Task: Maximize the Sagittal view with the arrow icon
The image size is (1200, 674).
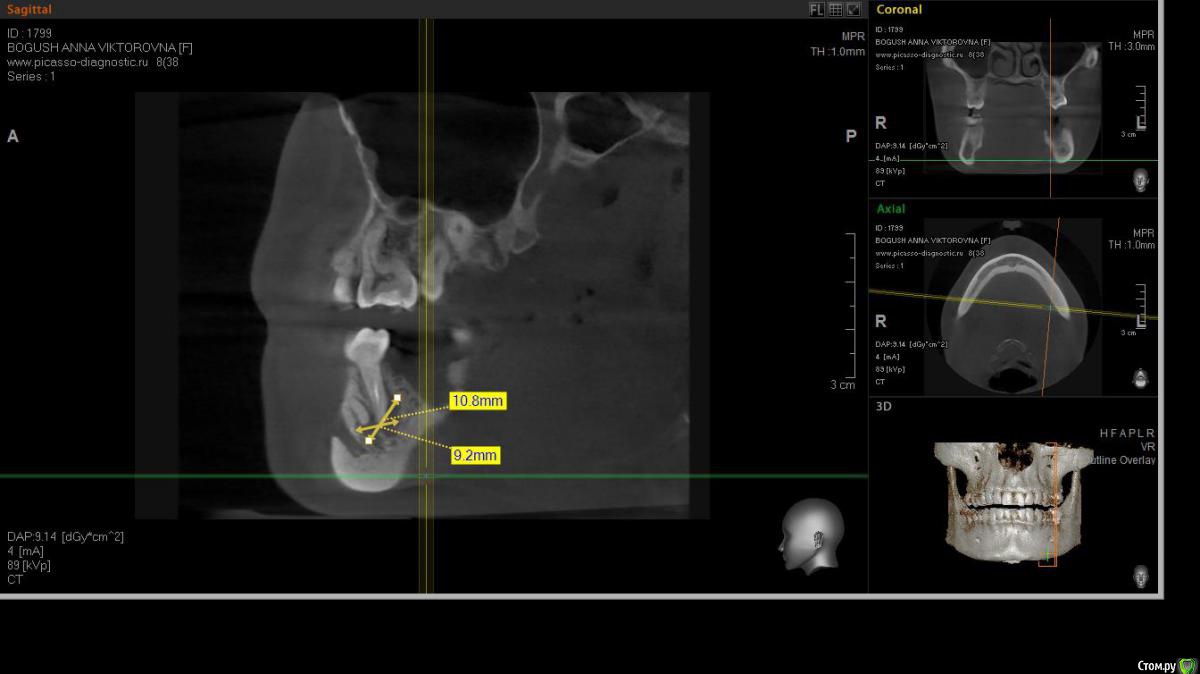Action: pos(853,10)
